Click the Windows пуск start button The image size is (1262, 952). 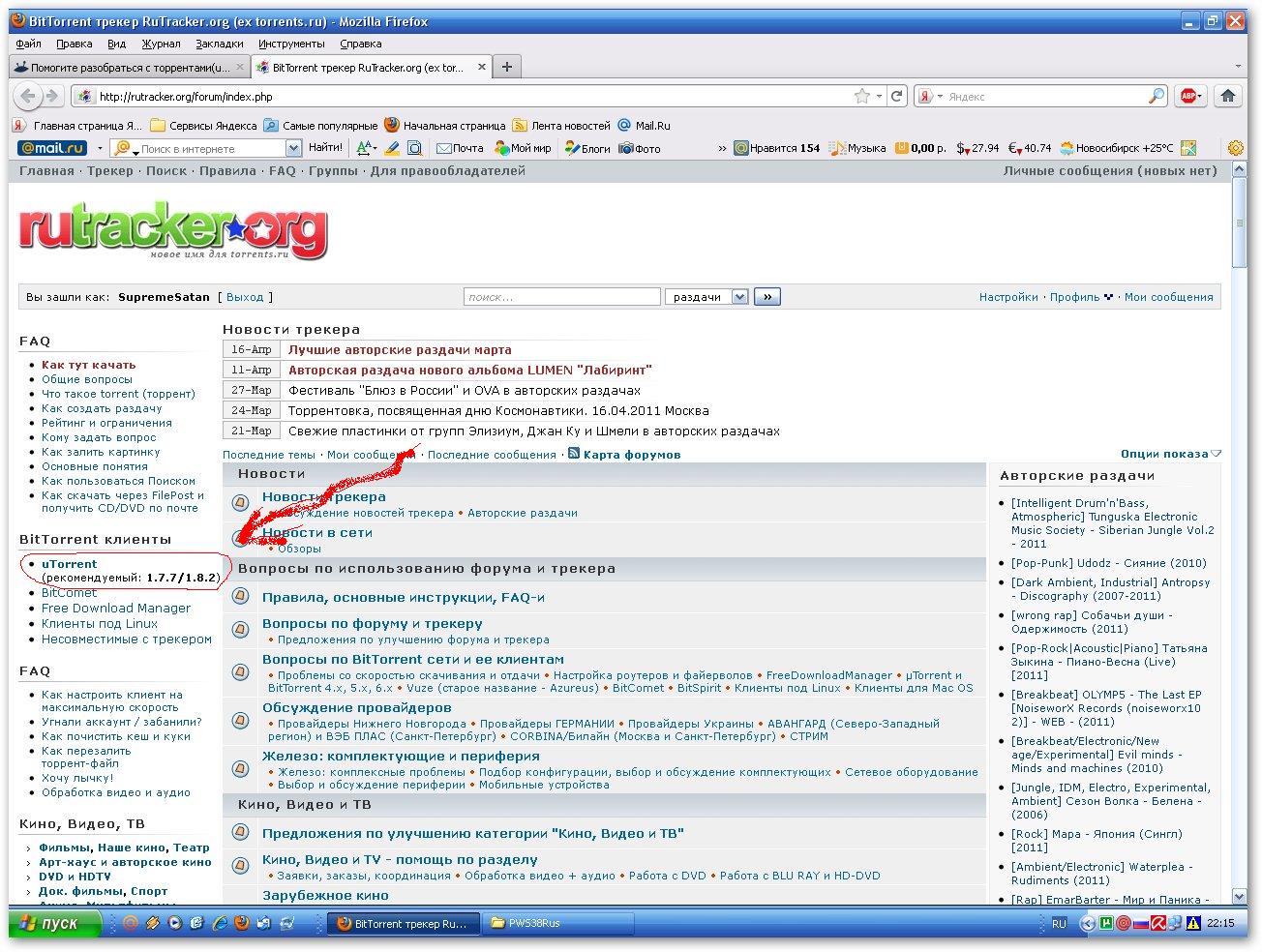pyautogui.click(x=55, y=923)
